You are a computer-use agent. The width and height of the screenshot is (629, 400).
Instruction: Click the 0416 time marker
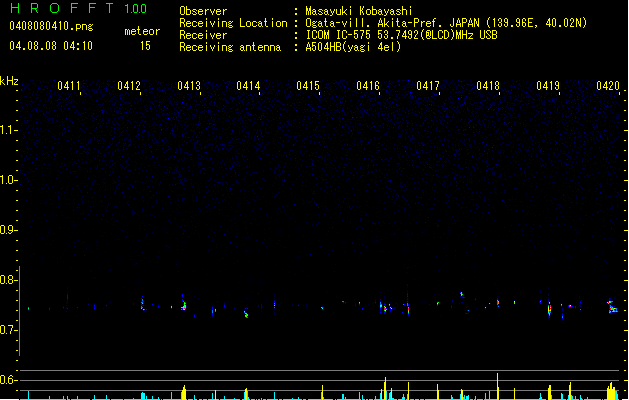368,86
